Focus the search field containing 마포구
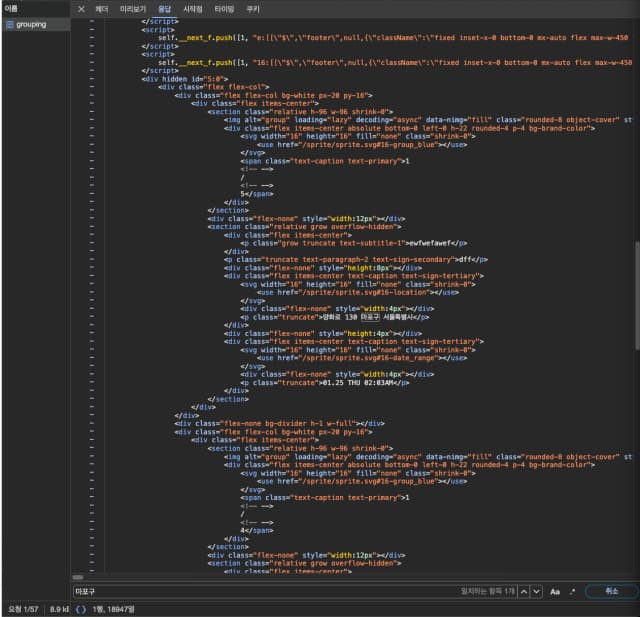The height and width of the screenshot is (617, 640). tap(265, 591)
